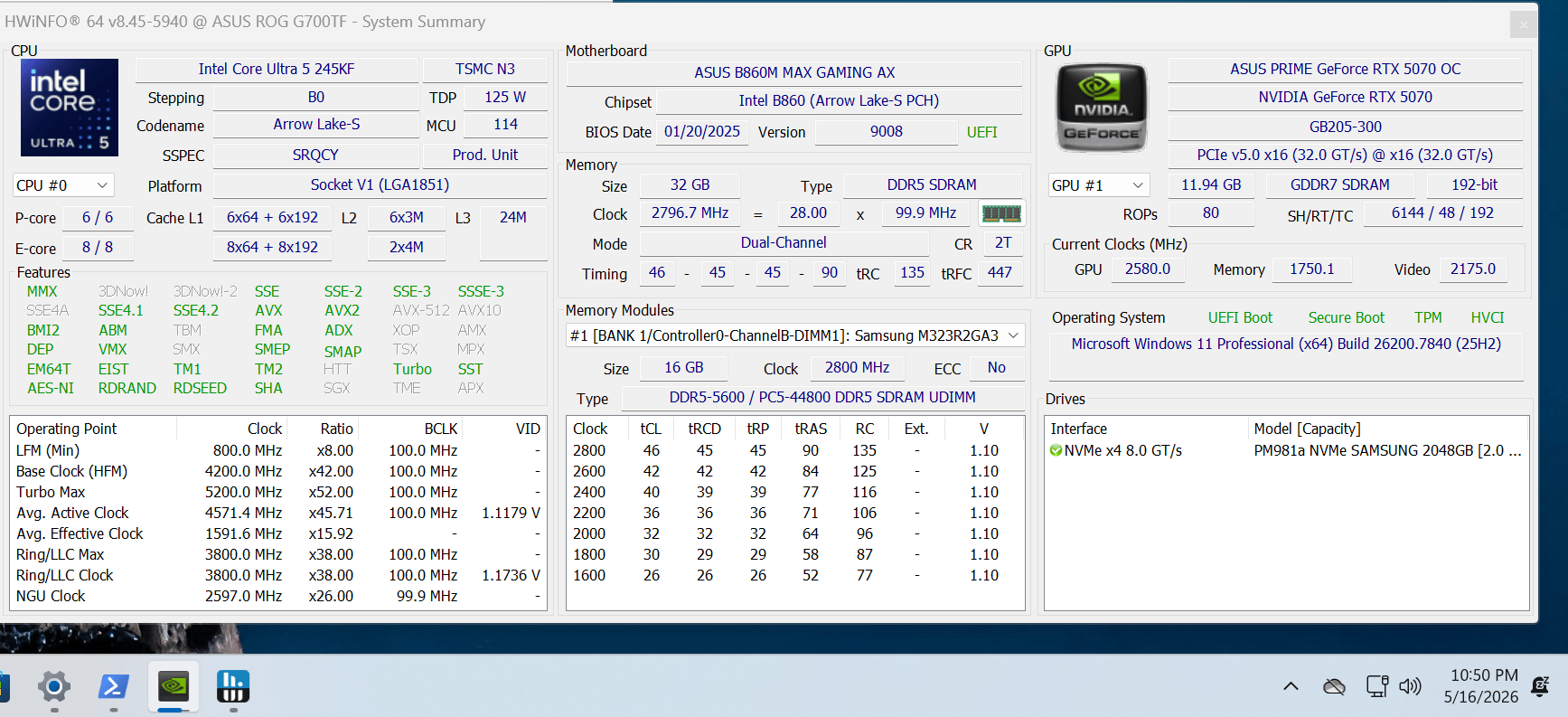Click the PCIe v5.0 x16 link field
Screen dimensions: 1568x717
coord(1345,156)
